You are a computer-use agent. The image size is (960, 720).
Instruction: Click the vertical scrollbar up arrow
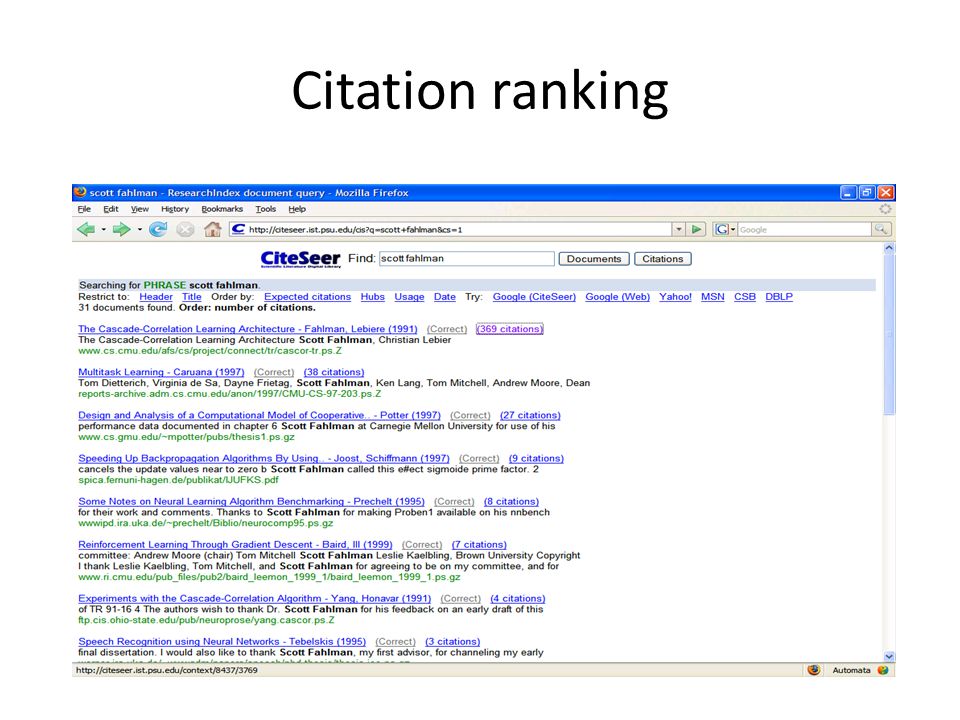[x=889, y=248]
